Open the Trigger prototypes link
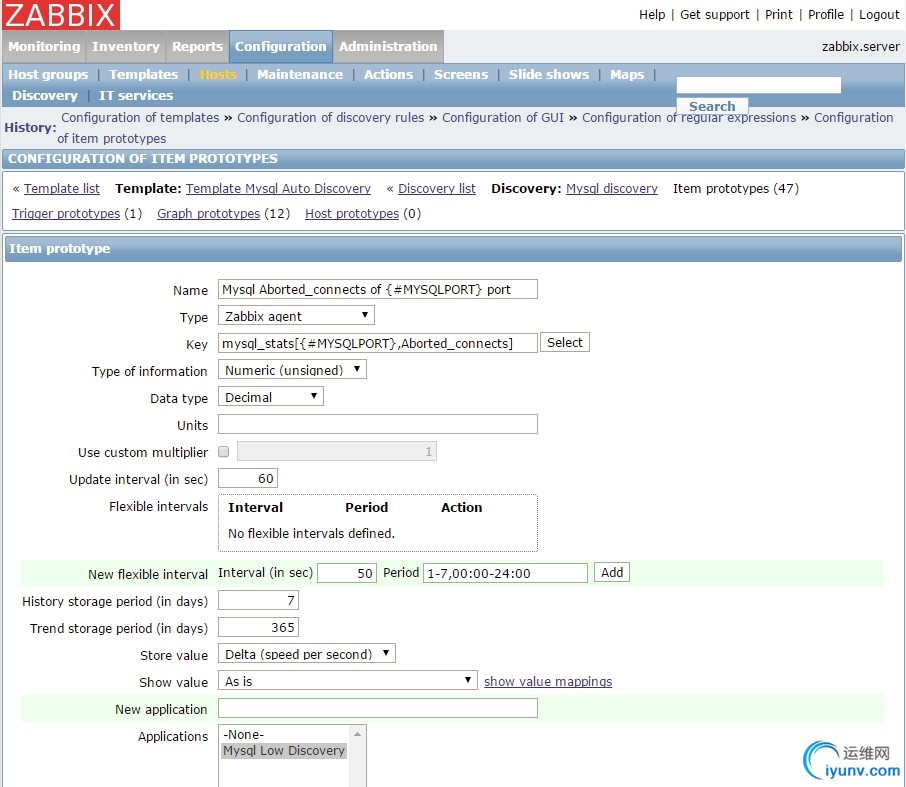The width and height of the screenshot is (906, 787). coord(66,213)
